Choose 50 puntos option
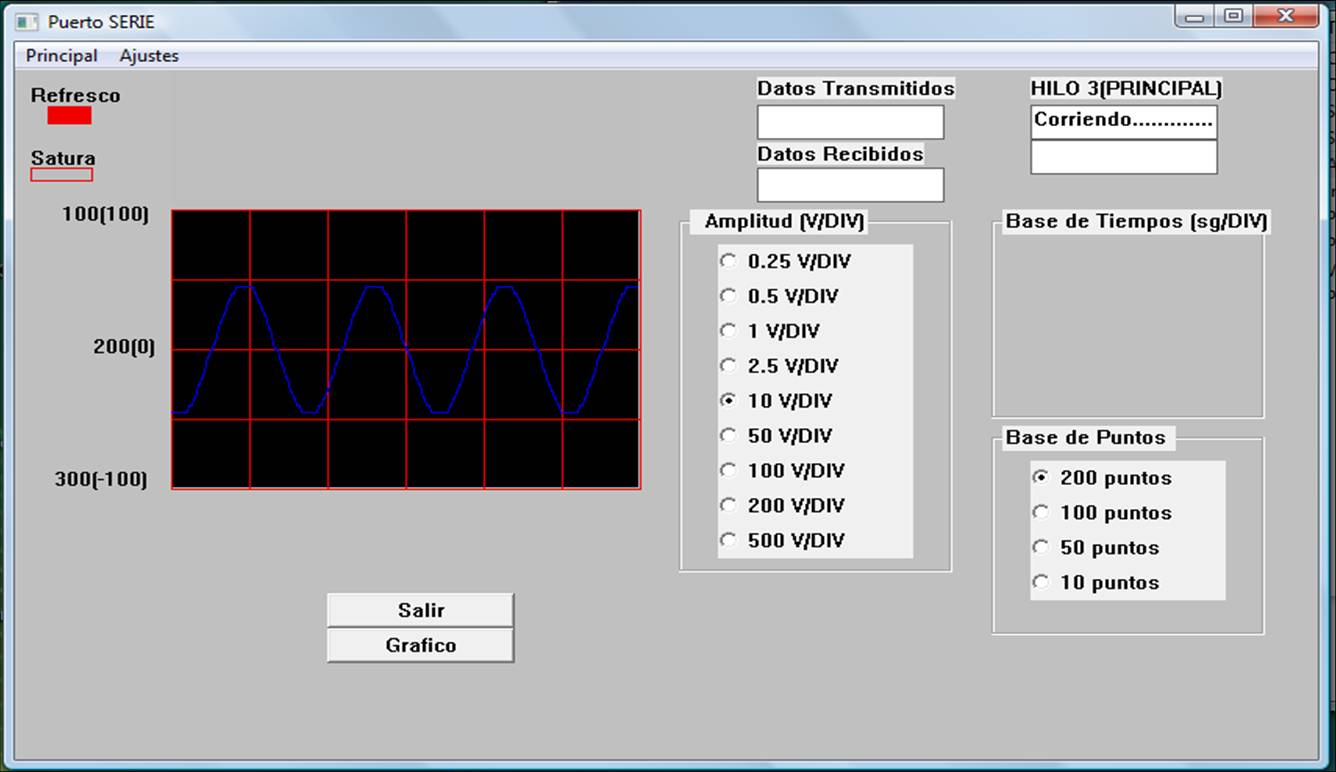 pos(1096,548)
